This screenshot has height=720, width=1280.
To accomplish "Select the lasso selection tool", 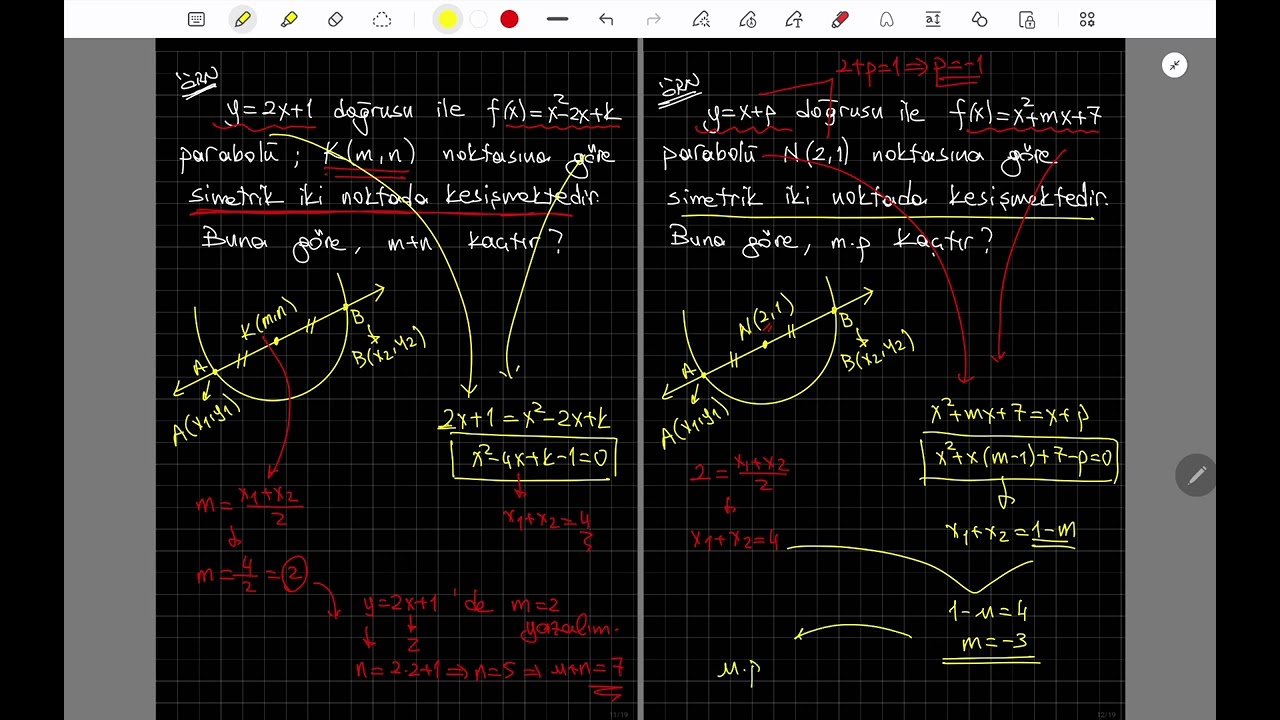I will 382,19.
